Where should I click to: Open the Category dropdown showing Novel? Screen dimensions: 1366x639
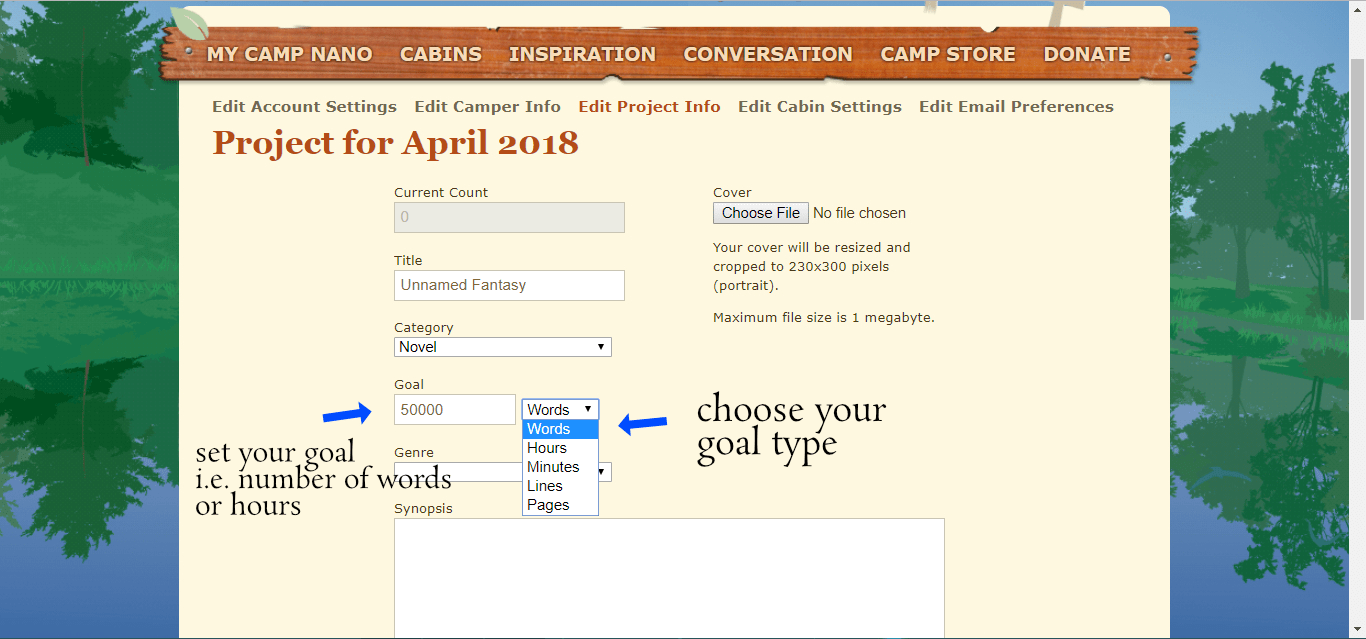502,347
